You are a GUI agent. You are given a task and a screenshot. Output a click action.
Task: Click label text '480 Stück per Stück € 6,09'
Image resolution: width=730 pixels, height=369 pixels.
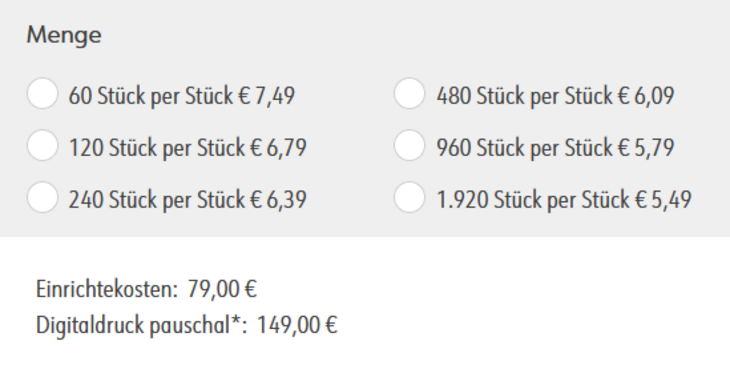tap(555, 96)
